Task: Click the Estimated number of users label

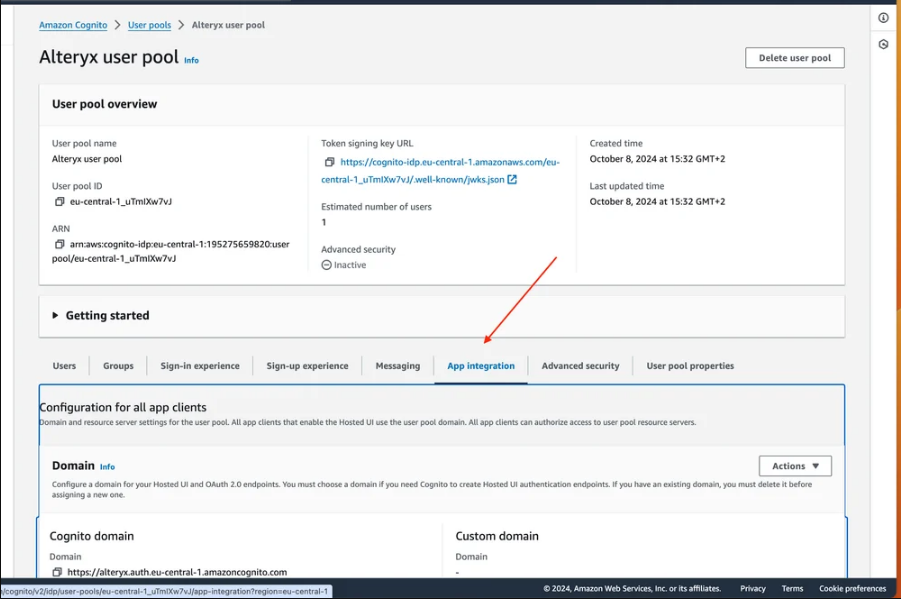Action: 376,206
